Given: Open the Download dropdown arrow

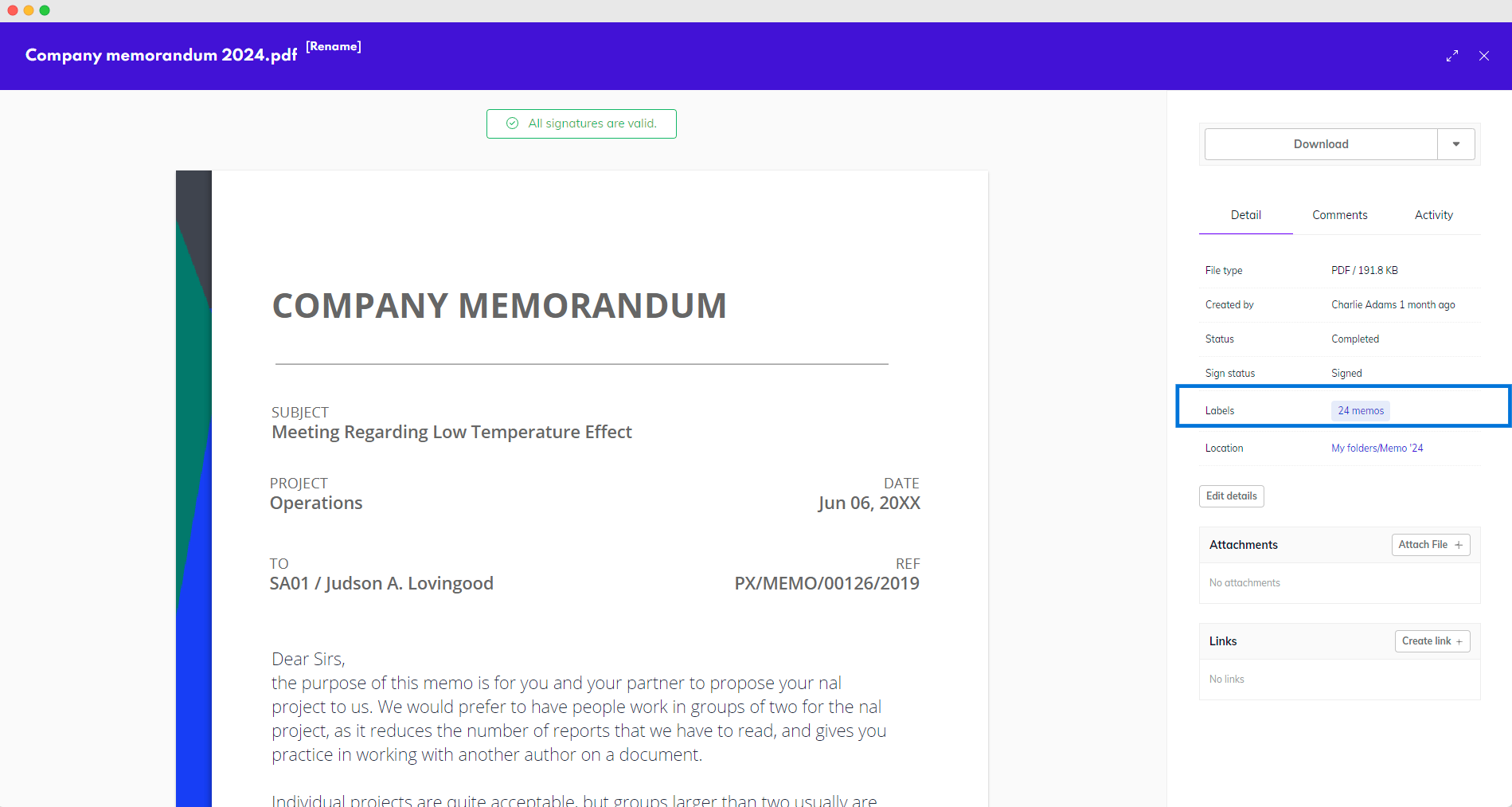Looking at the screenshot, I should point(1456,144).
